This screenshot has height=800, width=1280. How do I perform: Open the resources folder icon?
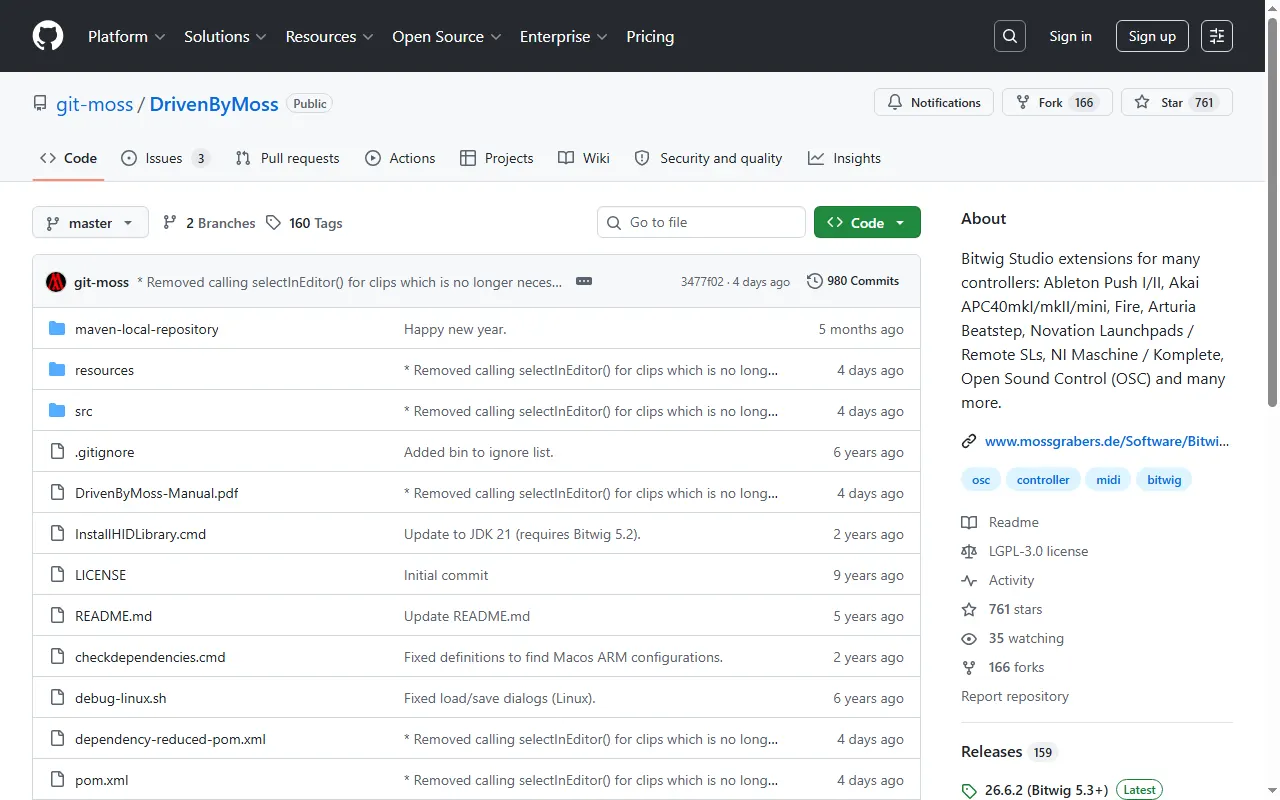57,370
